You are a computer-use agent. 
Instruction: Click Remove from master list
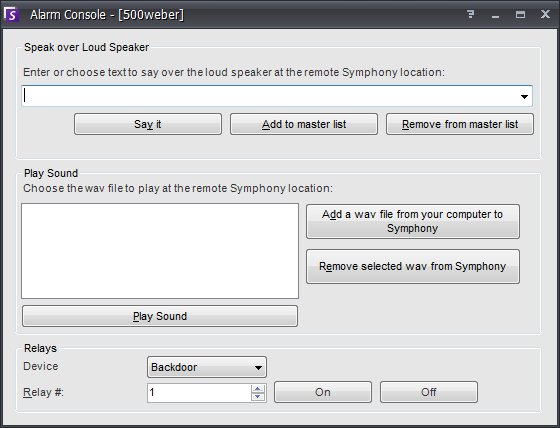point(460,124)
